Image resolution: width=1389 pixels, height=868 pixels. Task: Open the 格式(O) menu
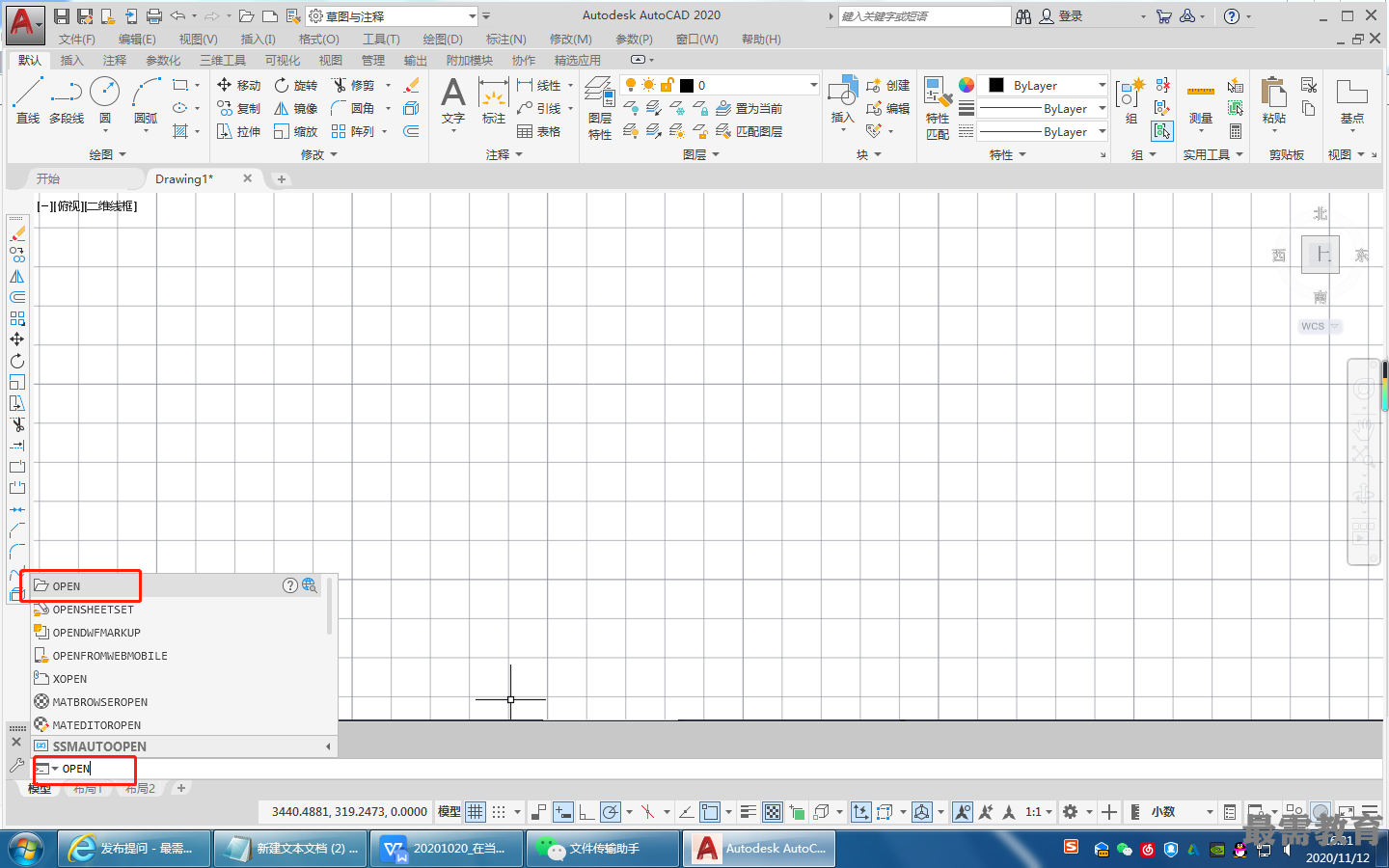pos(318,40)
